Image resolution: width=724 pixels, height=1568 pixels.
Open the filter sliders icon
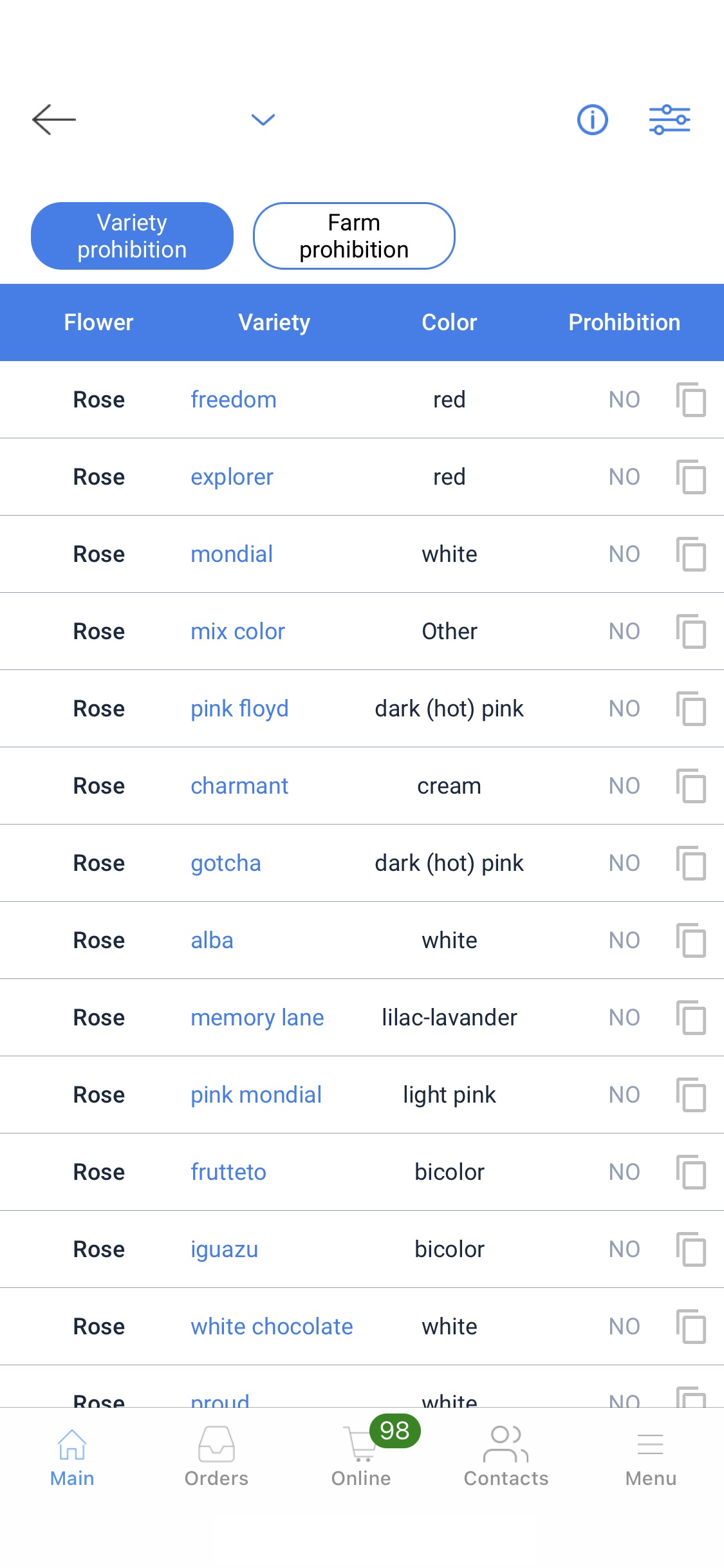point(669,120)
